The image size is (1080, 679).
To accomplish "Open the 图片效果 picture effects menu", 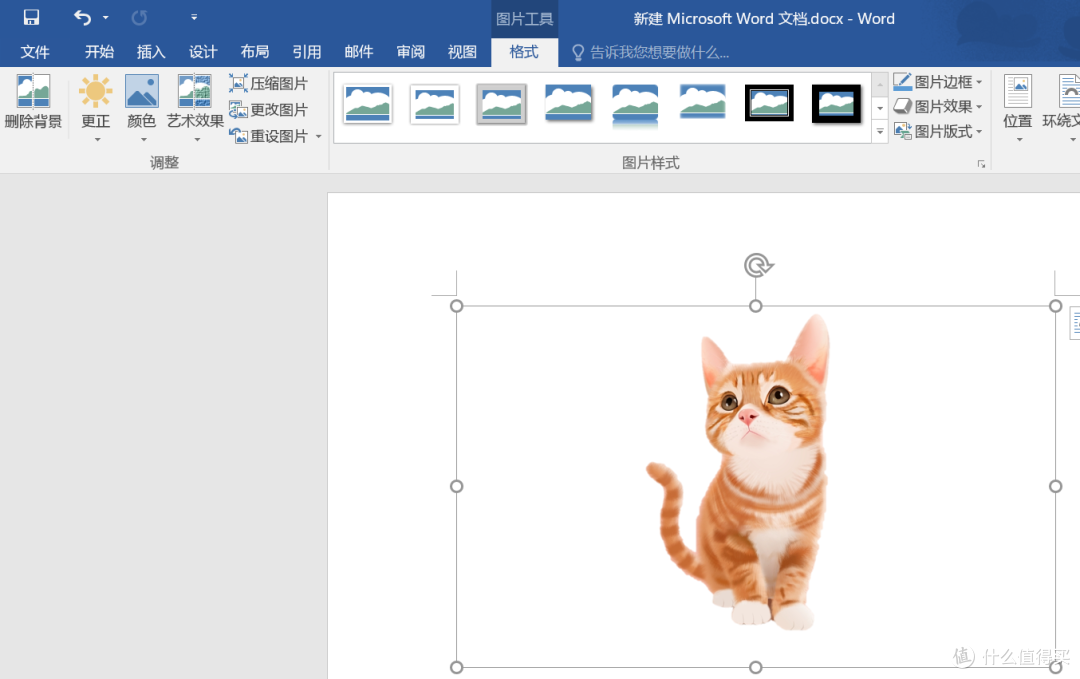I will click(x=937, y=107).
